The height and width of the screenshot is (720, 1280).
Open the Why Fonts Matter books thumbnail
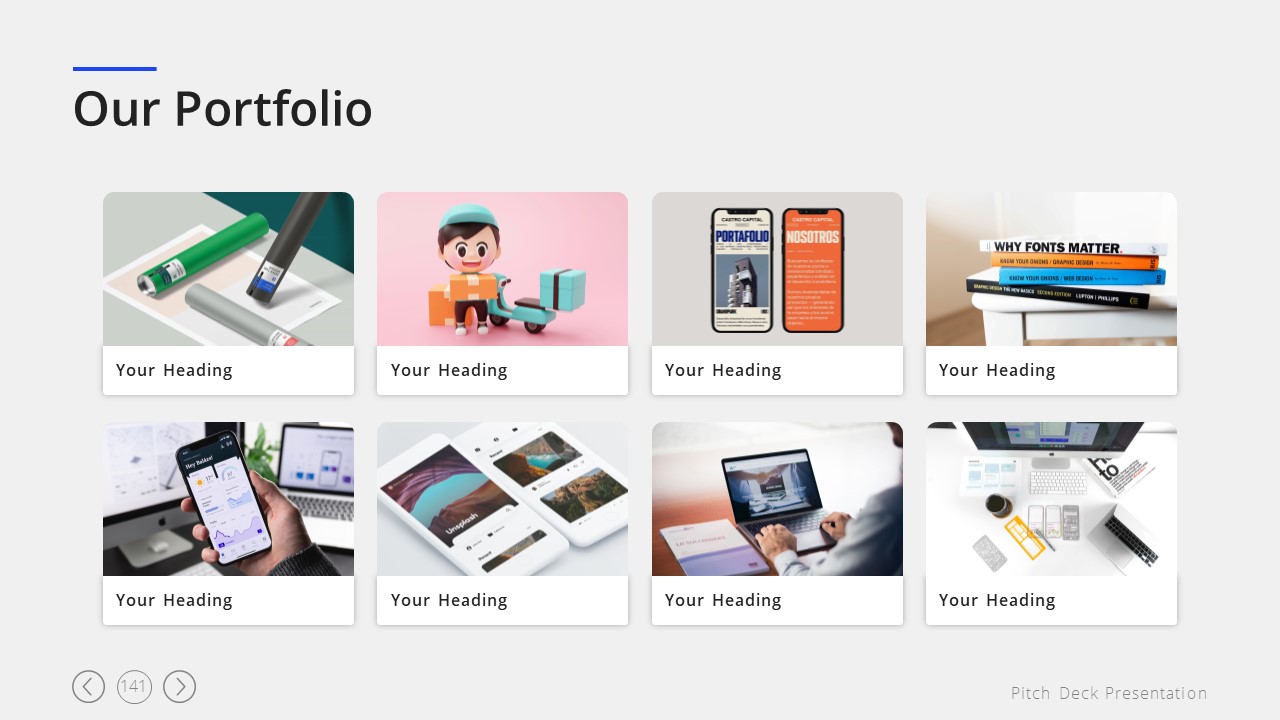(1051, 269)
